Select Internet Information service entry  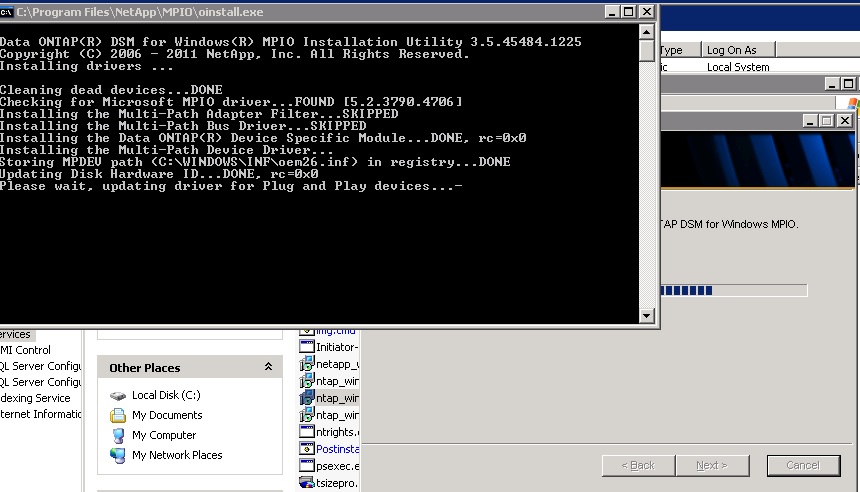pos(40,414)
